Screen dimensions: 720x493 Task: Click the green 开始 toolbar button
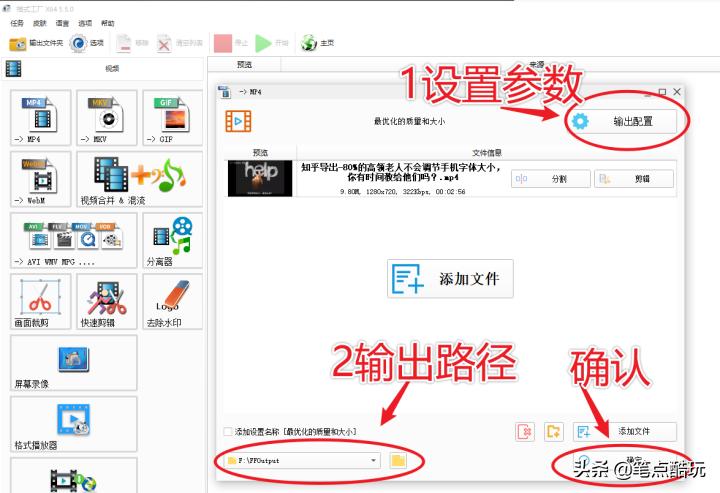click(x=271, y=43)
